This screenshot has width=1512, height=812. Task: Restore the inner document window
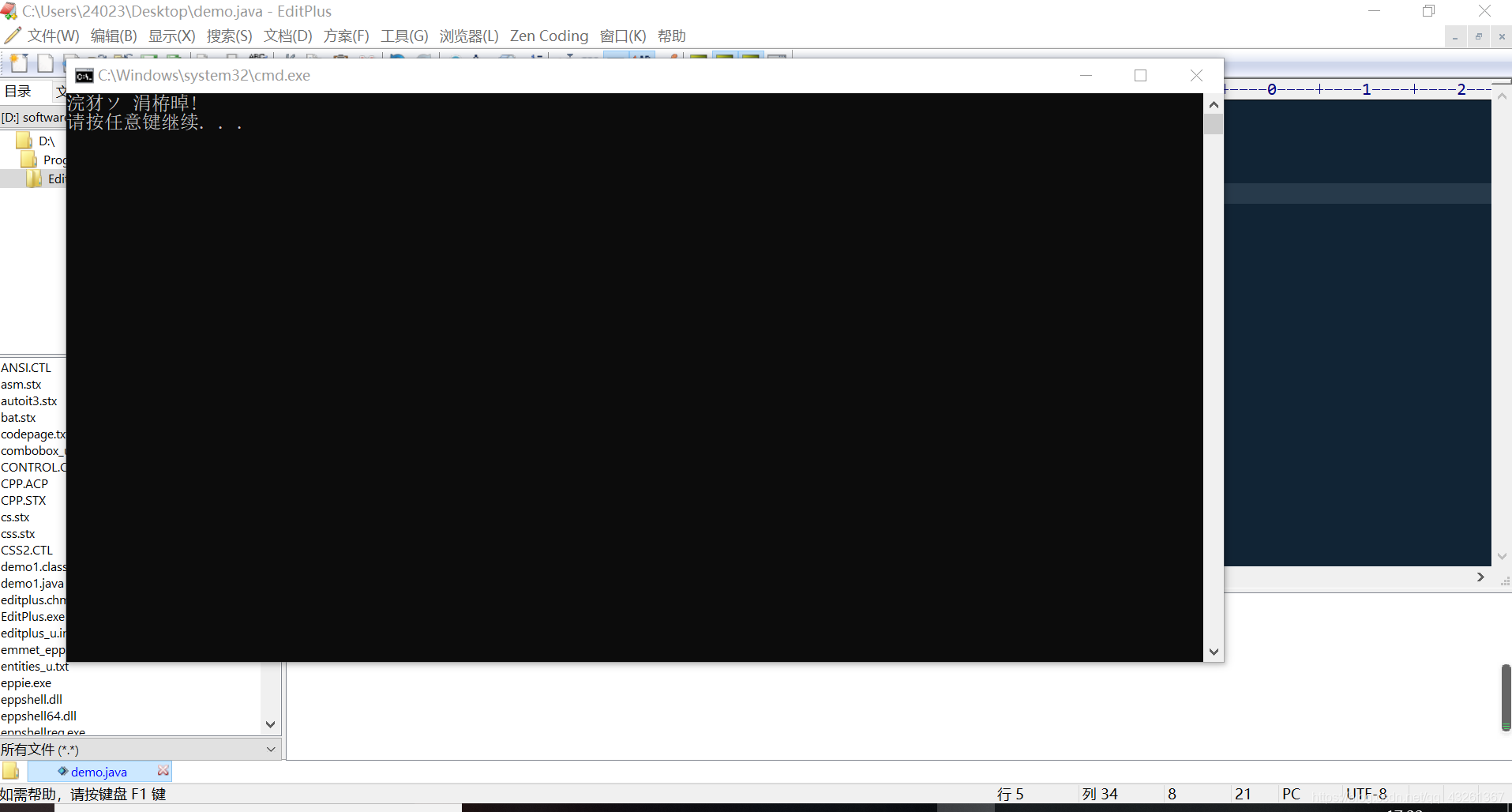tap(1479, 36)
